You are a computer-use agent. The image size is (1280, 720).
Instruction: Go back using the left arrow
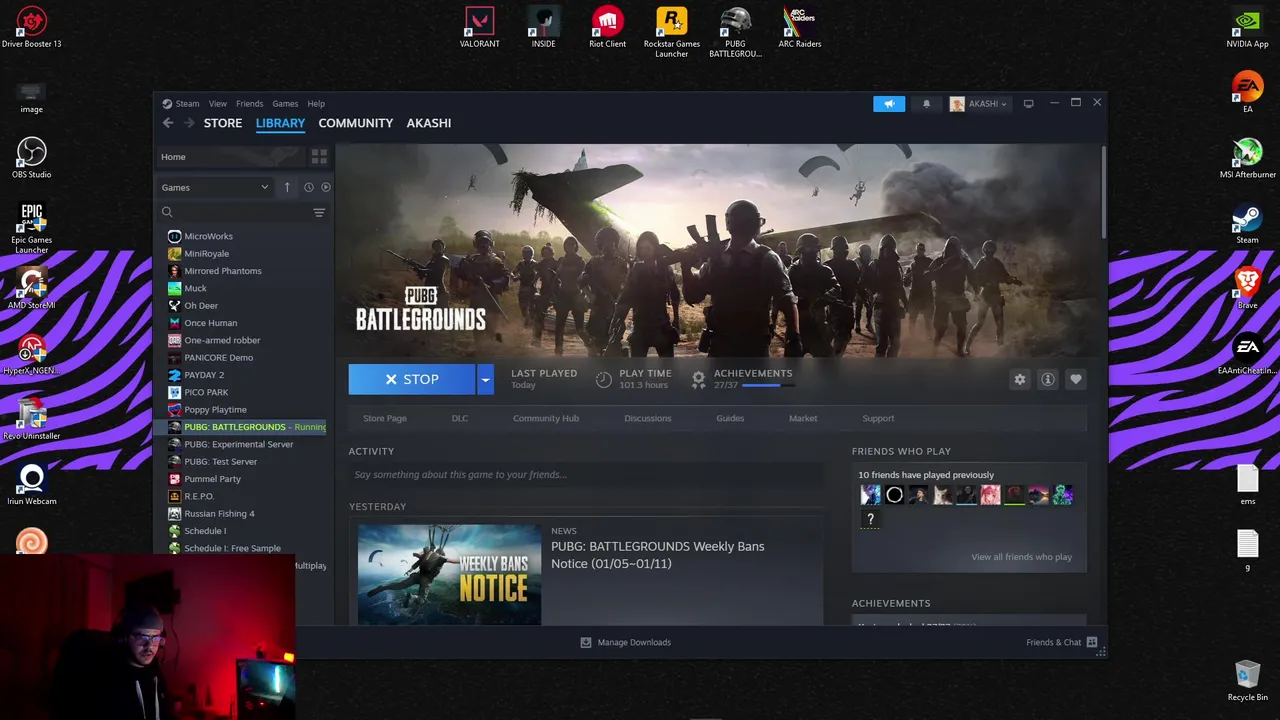point(168,123)
